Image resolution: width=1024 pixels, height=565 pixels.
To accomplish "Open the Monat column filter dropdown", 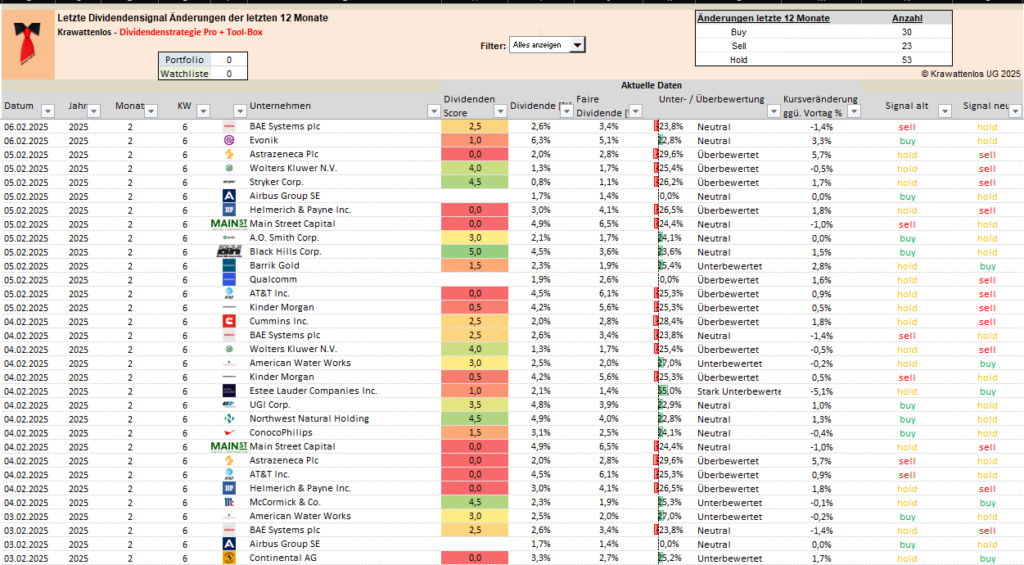I will (x=151, y=111).
